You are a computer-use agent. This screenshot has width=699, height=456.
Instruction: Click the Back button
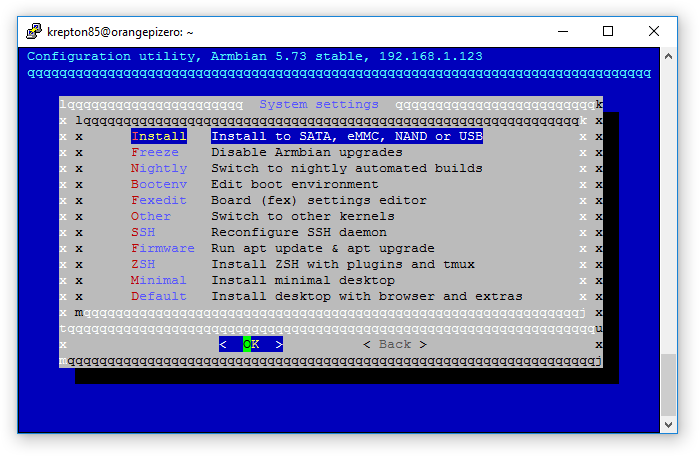[395, 344]
